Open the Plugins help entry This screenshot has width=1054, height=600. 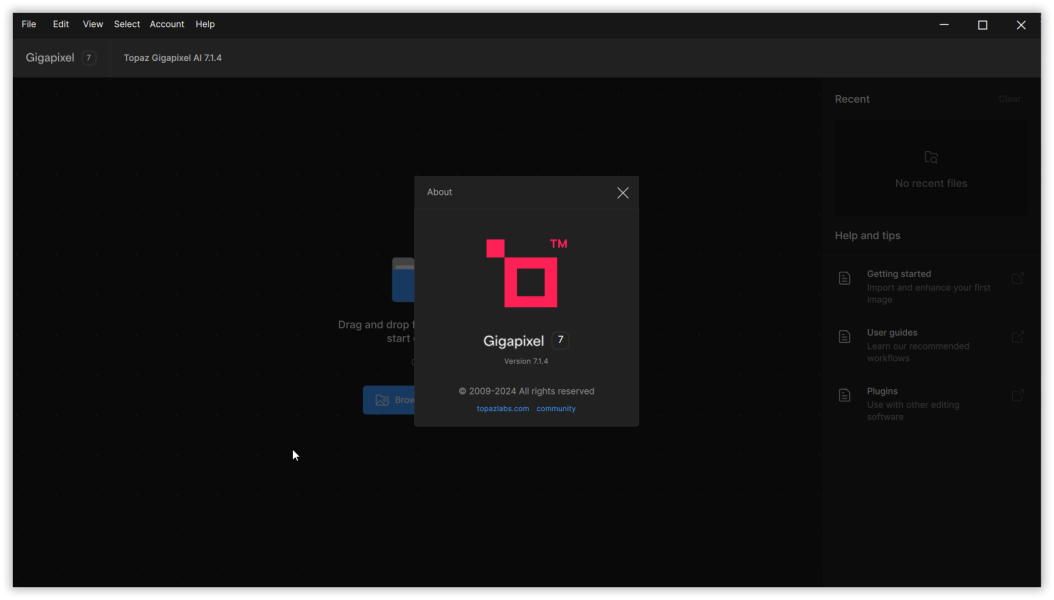[932, 403]
